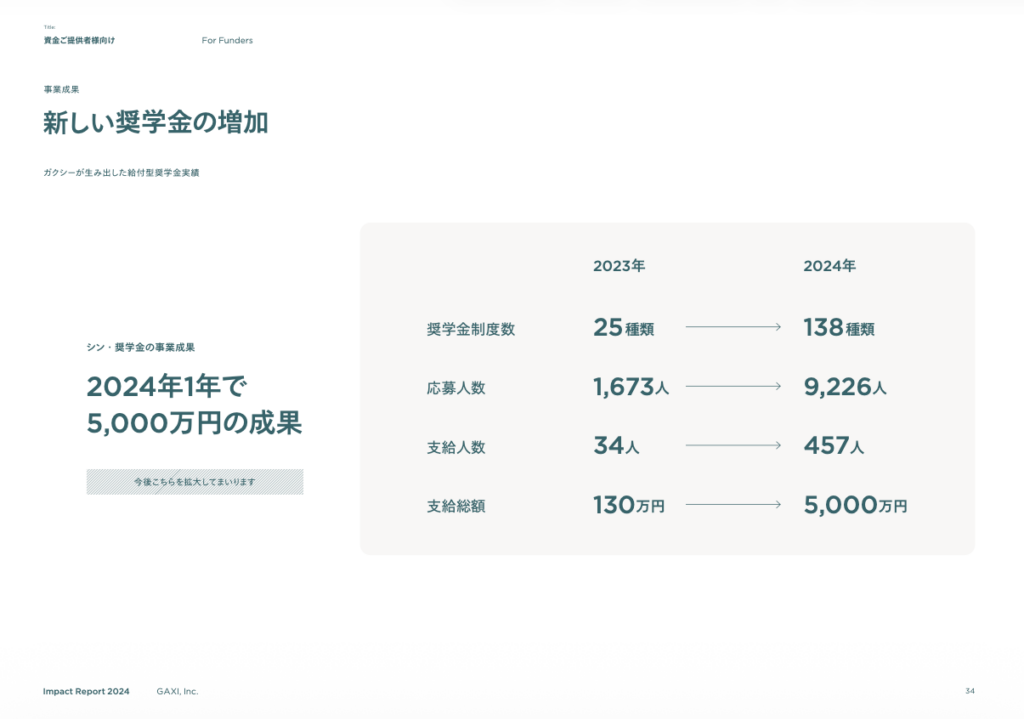Image resolution: width=1024 pixels, height=719 pixels.
Task: Click the 2024年 column header
Action: click(829, 266)
